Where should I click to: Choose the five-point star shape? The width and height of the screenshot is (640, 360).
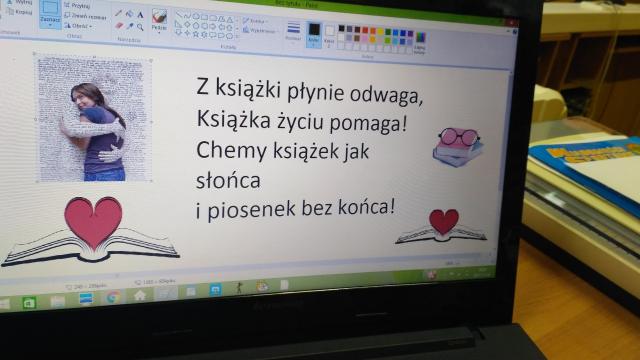[x=195, y=34]
